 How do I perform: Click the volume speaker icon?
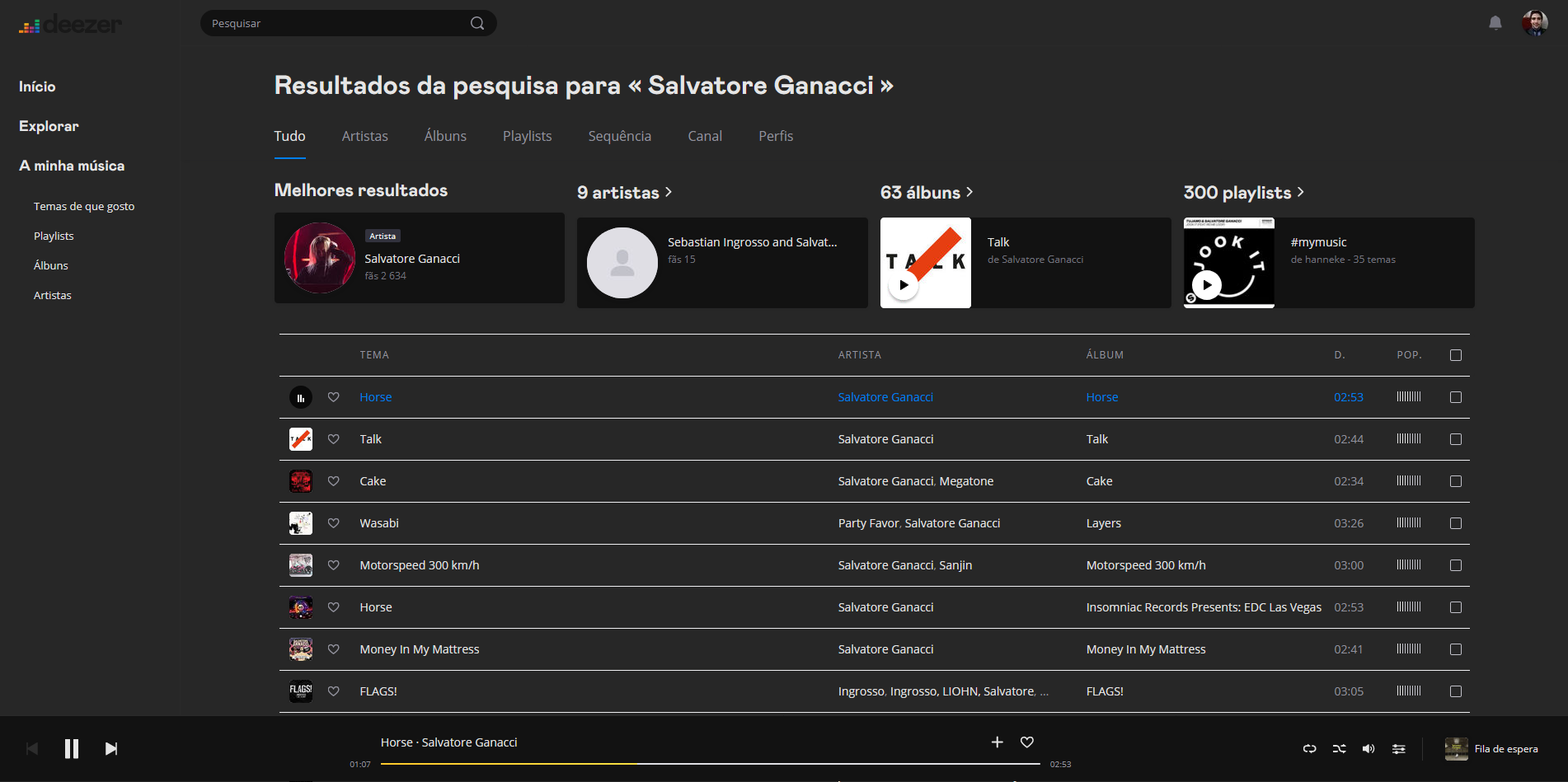[x=1368, y=748]
